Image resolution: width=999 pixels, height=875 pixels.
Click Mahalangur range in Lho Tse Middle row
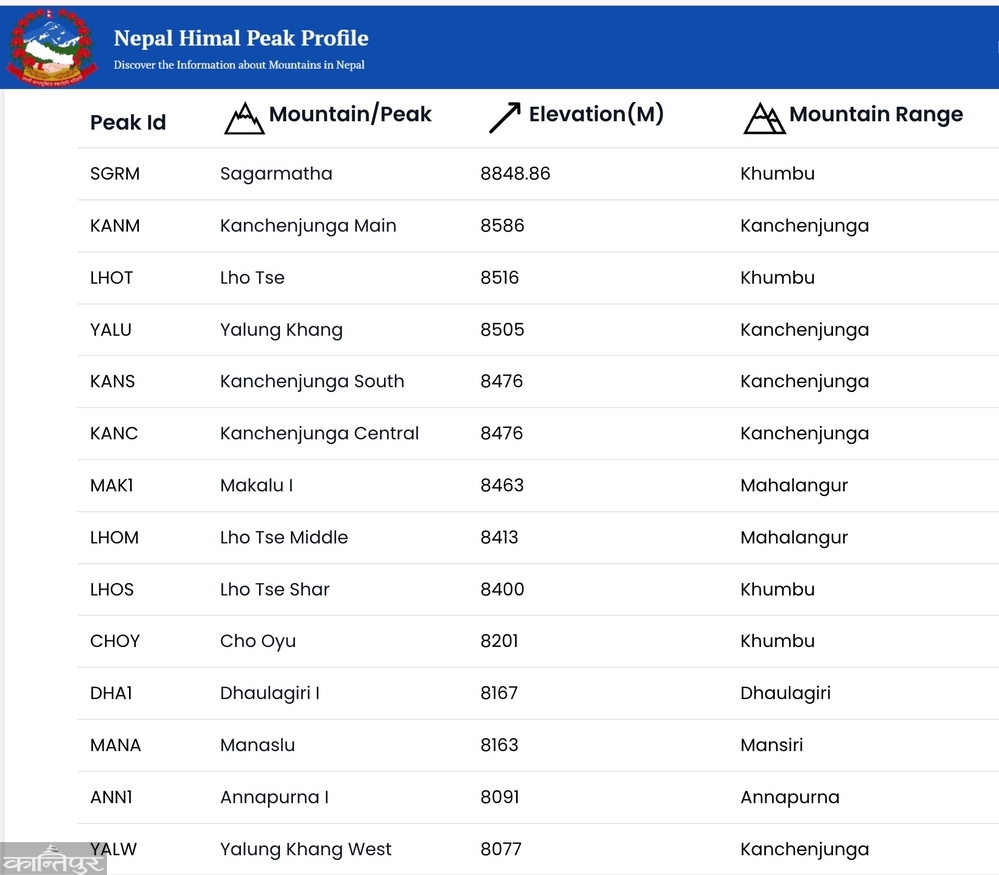point(794,538)
